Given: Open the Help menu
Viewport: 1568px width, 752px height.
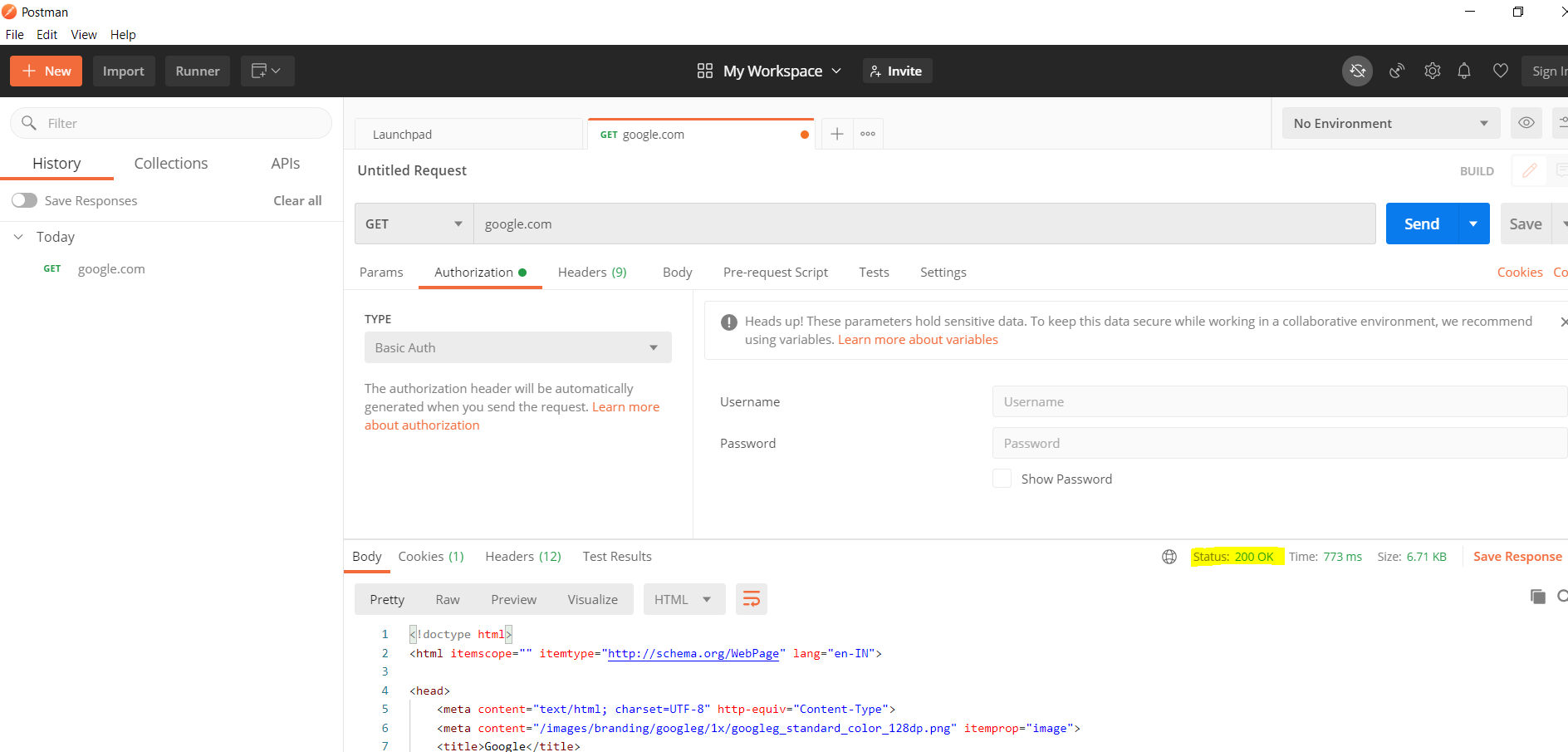Looking at the screenshot, I should (123, 35).
